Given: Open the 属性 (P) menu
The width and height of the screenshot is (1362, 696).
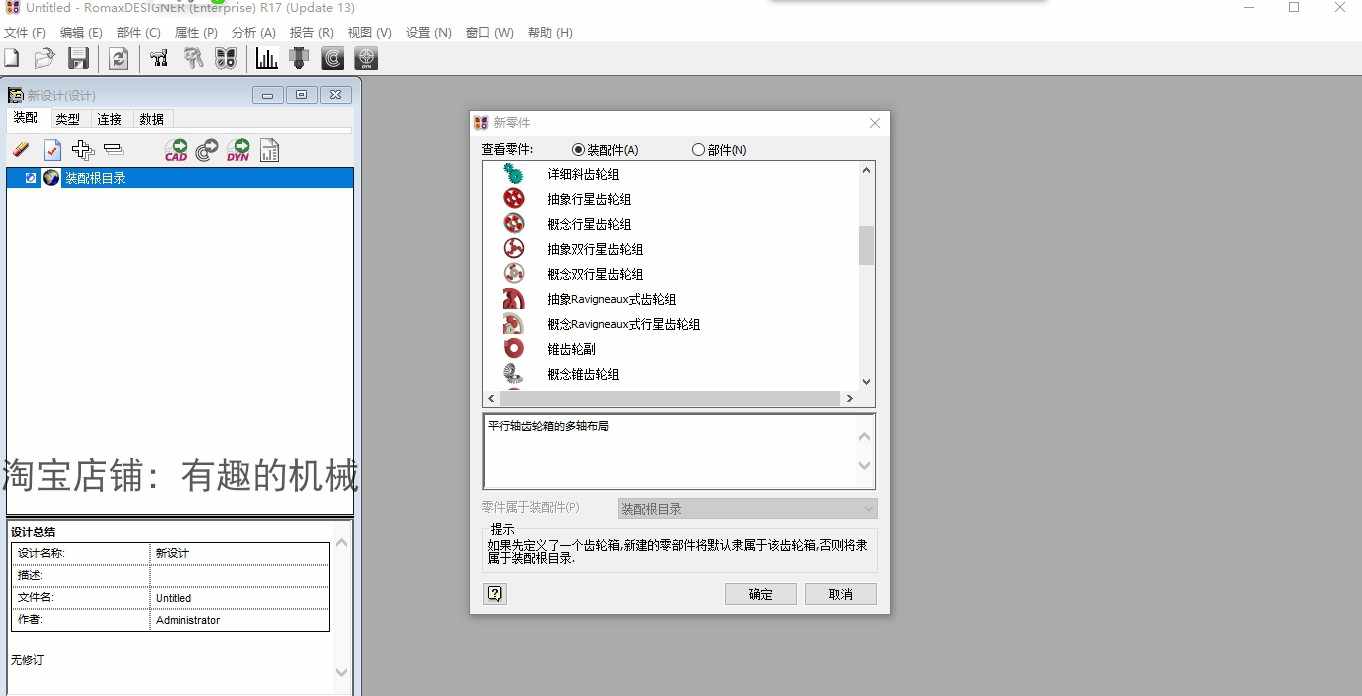Looking at the screenshot, I should tap(196, 33).
